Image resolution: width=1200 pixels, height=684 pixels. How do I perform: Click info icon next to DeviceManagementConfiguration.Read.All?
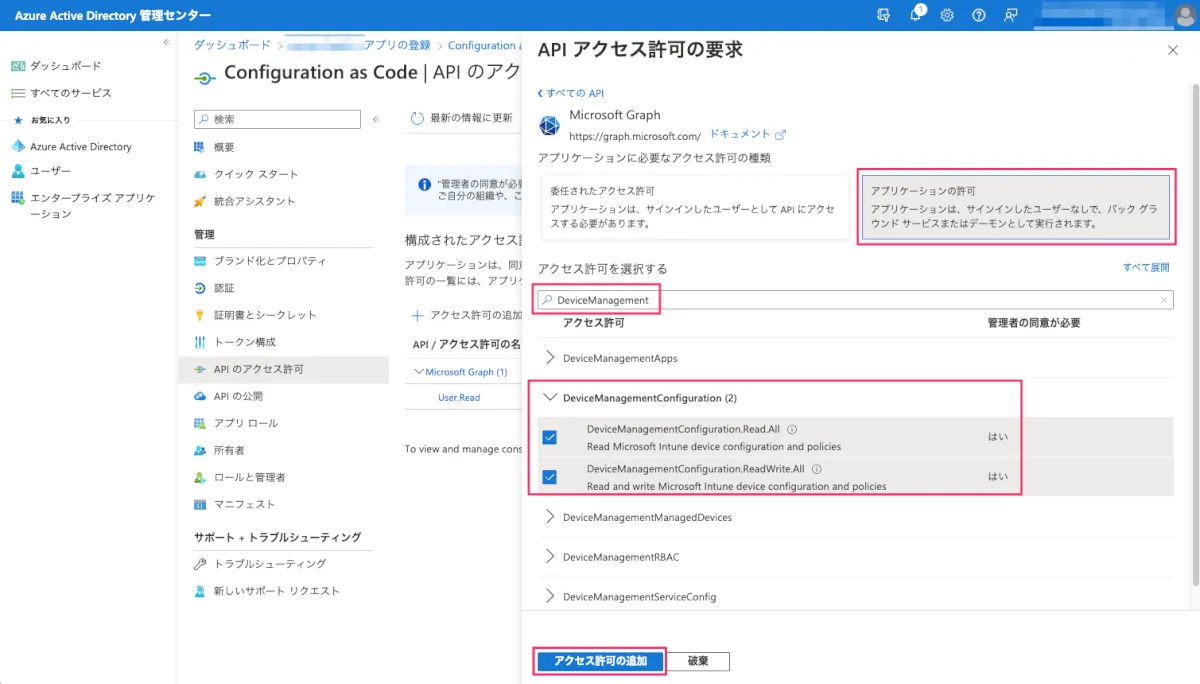(x=792, y=430)
